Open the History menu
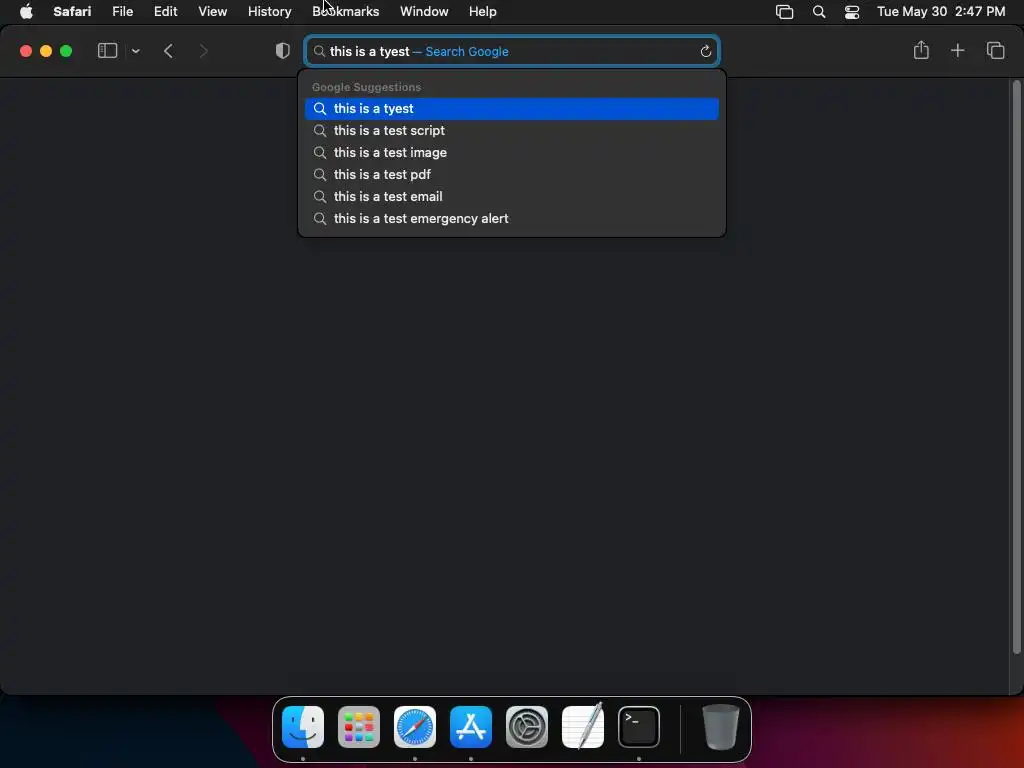 [269, 11]
